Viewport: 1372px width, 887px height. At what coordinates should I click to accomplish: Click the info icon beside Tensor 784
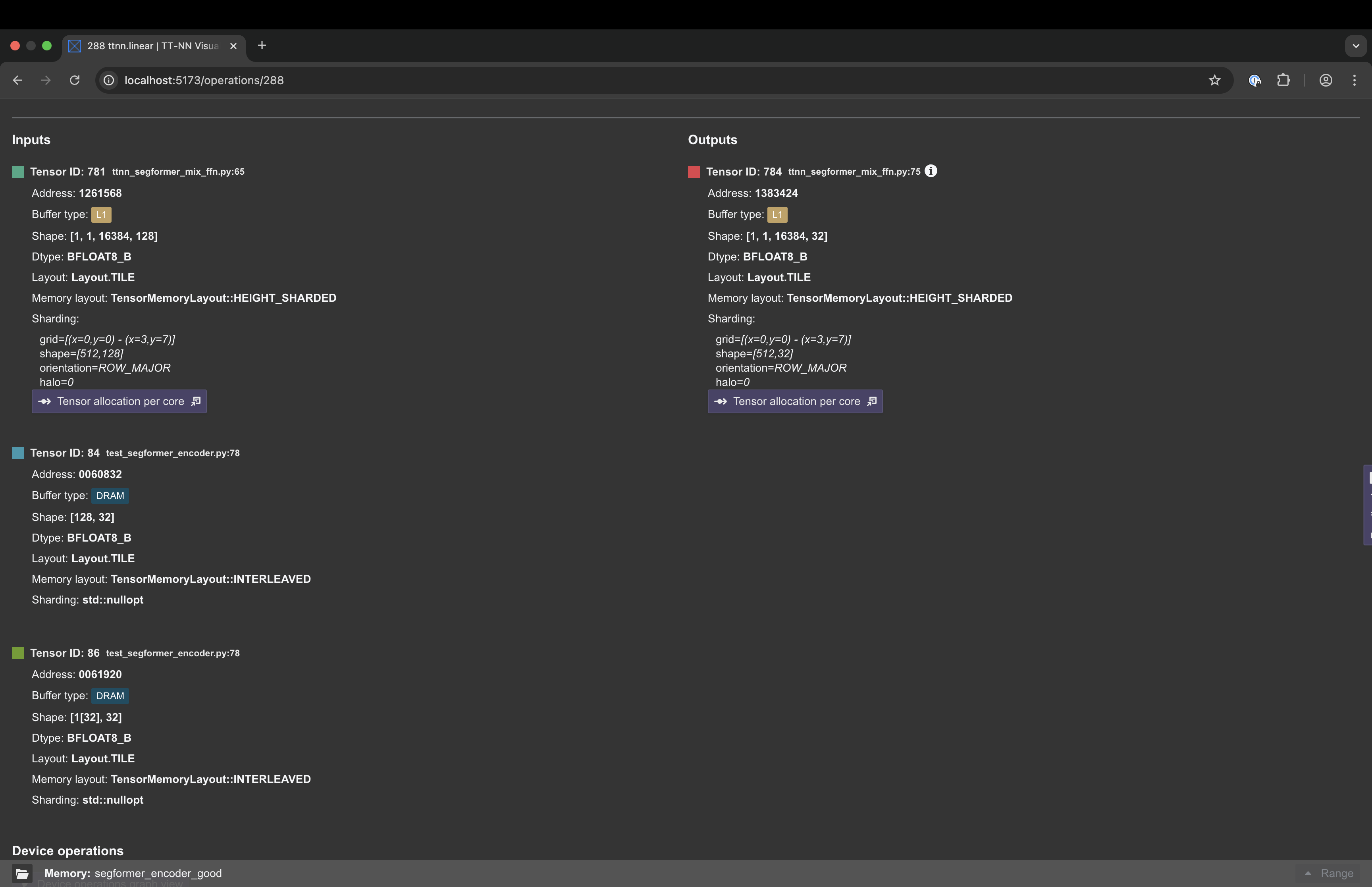[931, 171]
